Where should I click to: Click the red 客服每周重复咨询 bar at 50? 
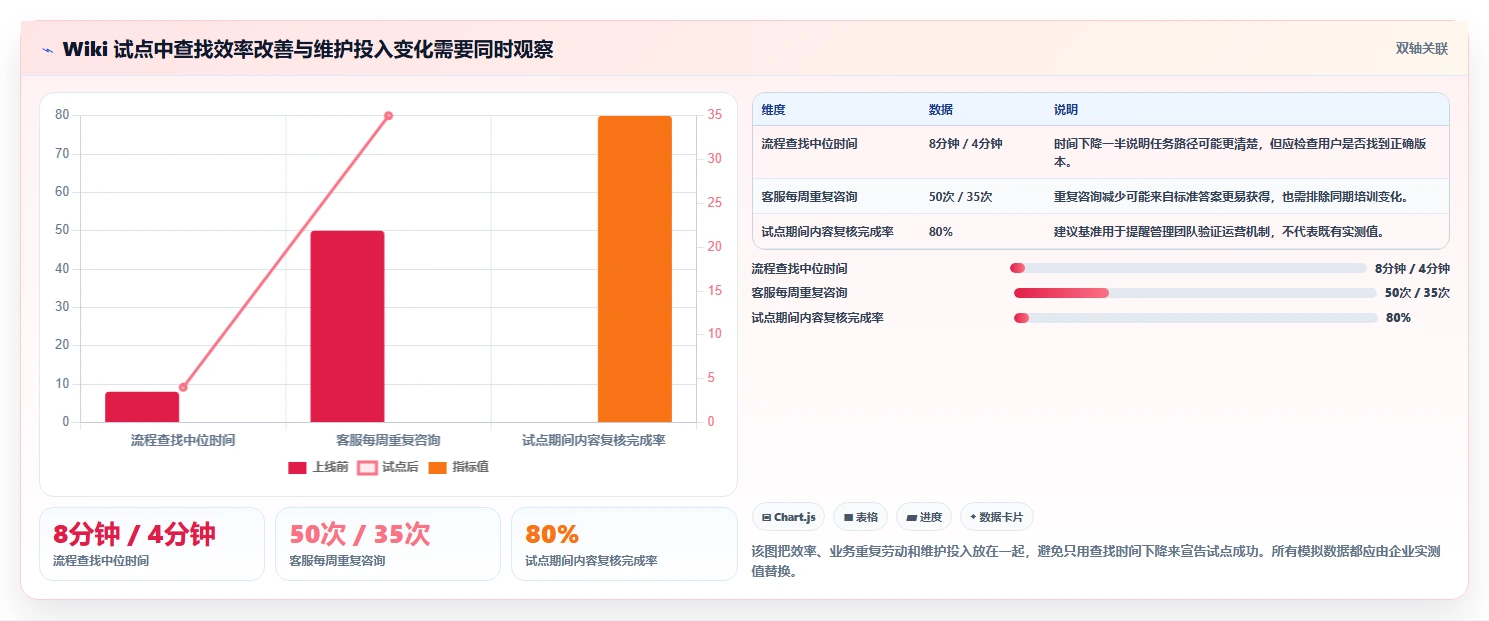[x=347, y=326]
